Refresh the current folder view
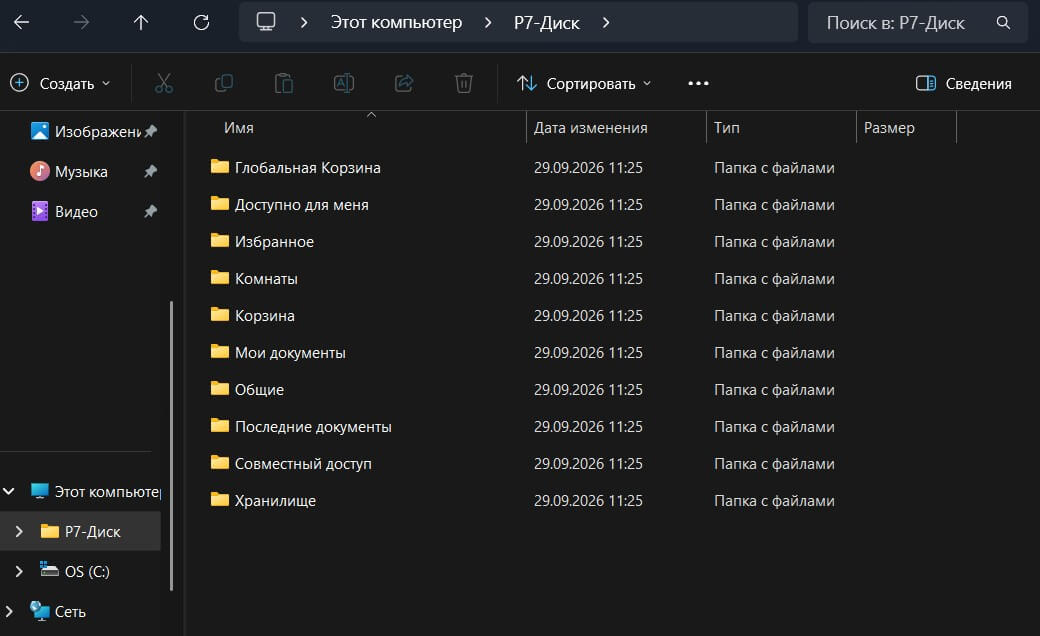1040x636 pixels. click(201, 23)
